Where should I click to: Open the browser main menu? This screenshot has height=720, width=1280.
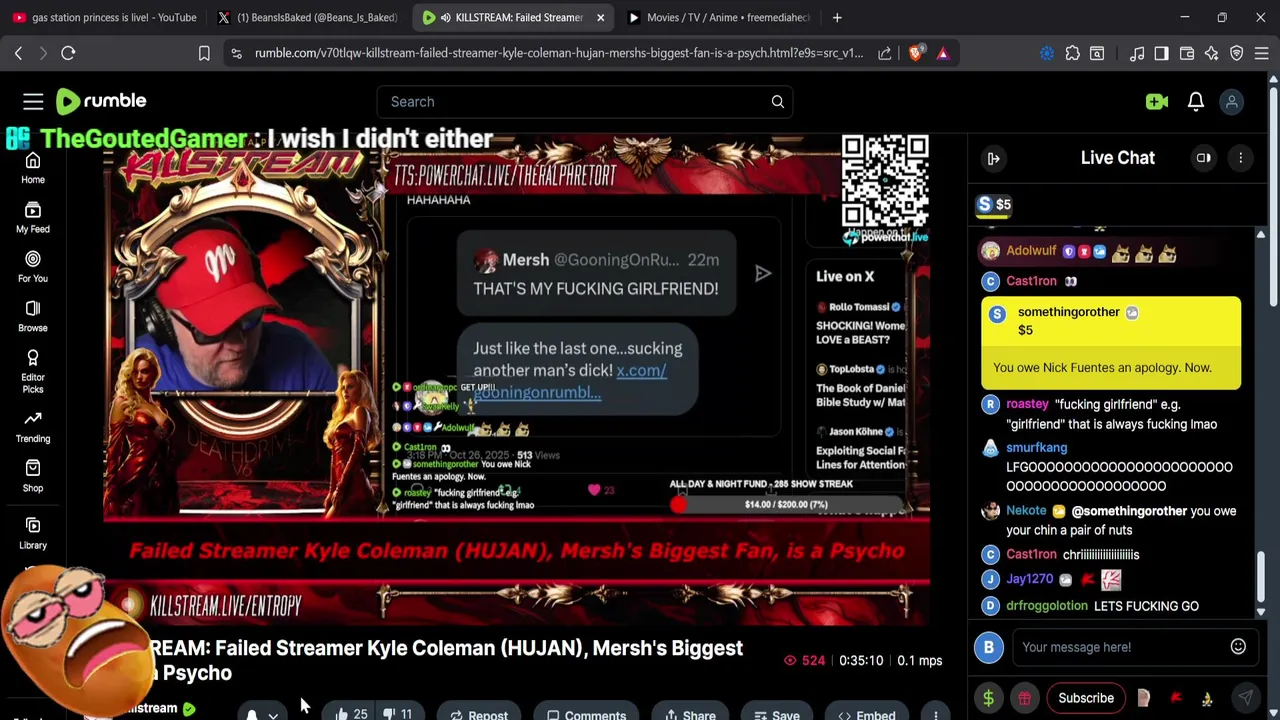point(1263,53)
